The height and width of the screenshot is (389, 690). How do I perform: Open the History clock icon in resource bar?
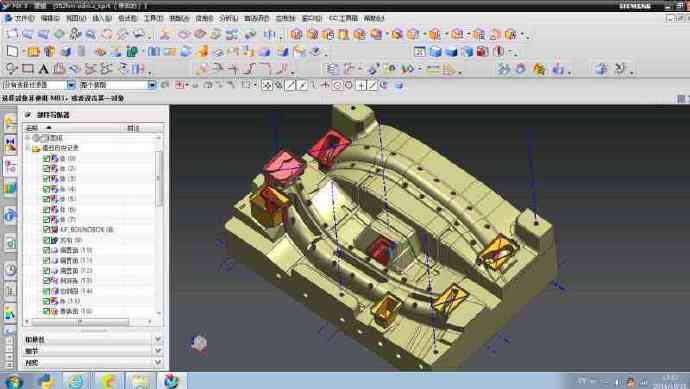pyautogui.click(x=10, y=270)
